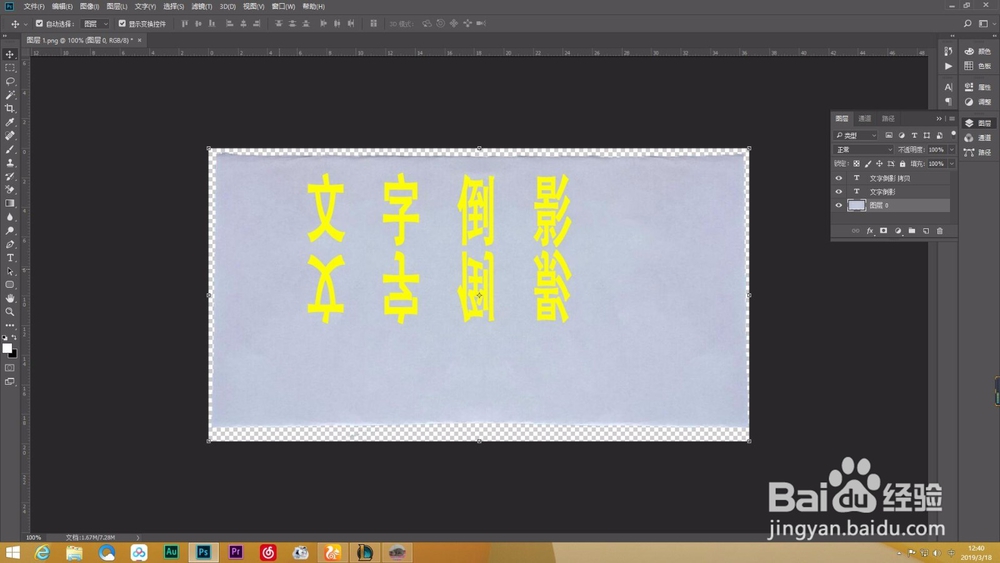This screenshot has width=1000, height=563.
Task: Select the History Brush tool
Action: tap(10, 176)
